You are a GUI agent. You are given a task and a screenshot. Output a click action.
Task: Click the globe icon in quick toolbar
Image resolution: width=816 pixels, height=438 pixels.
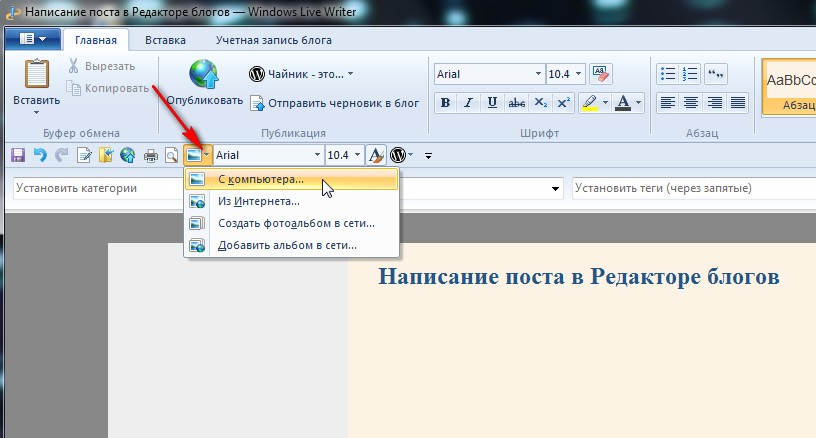point(128,155)
